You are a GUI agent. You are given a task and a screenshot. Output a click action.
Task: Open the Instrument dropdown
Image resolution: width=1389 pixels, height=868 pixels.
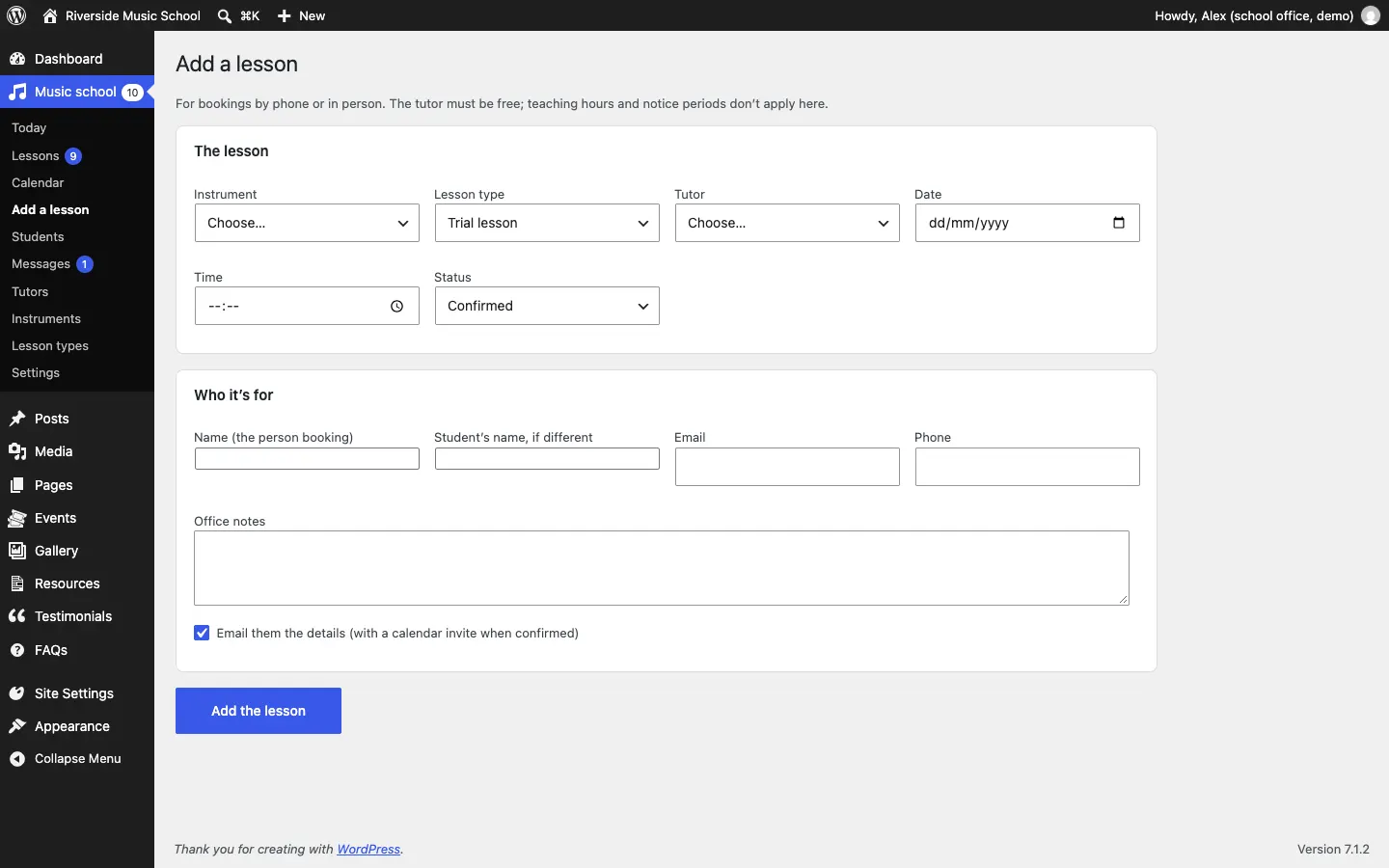click(x=307, y=223)
